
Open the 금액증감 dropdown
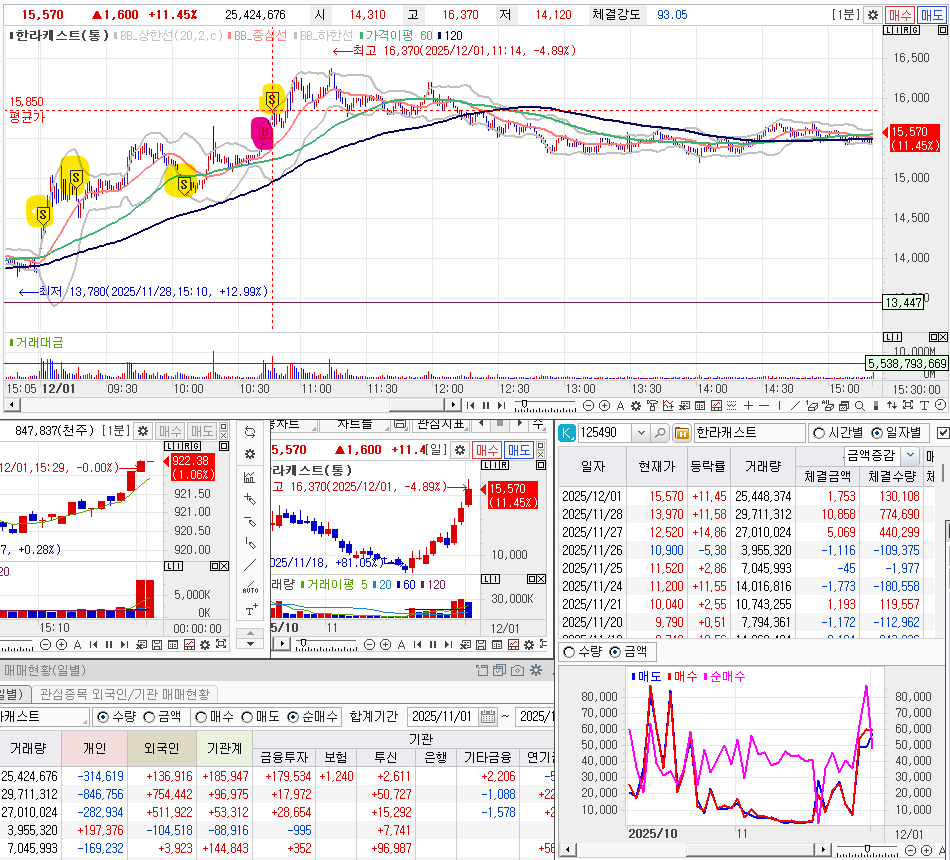[x=910, y=455]
